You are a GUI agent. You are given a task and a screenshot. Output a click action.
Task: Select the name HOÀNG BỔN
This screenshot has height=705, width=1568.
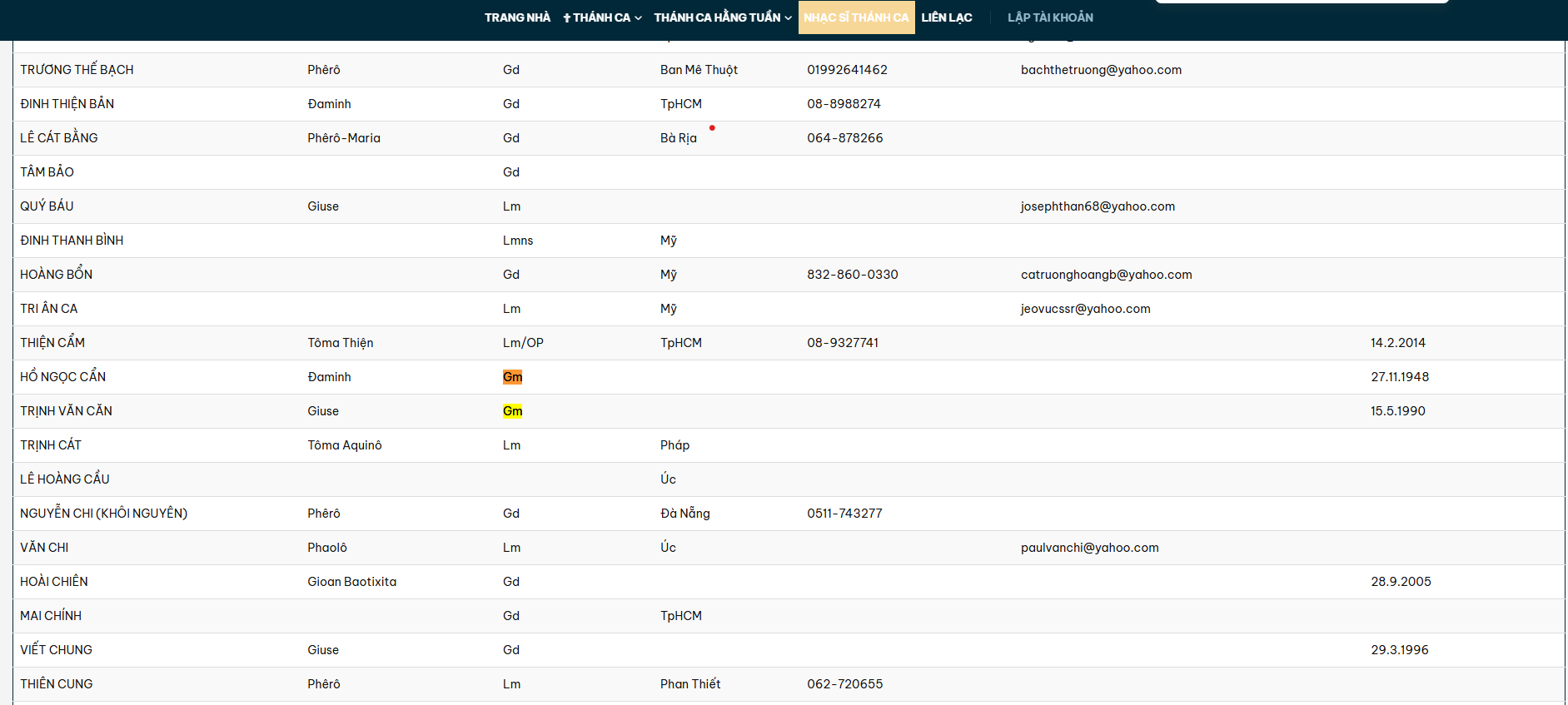pos(56,275)
